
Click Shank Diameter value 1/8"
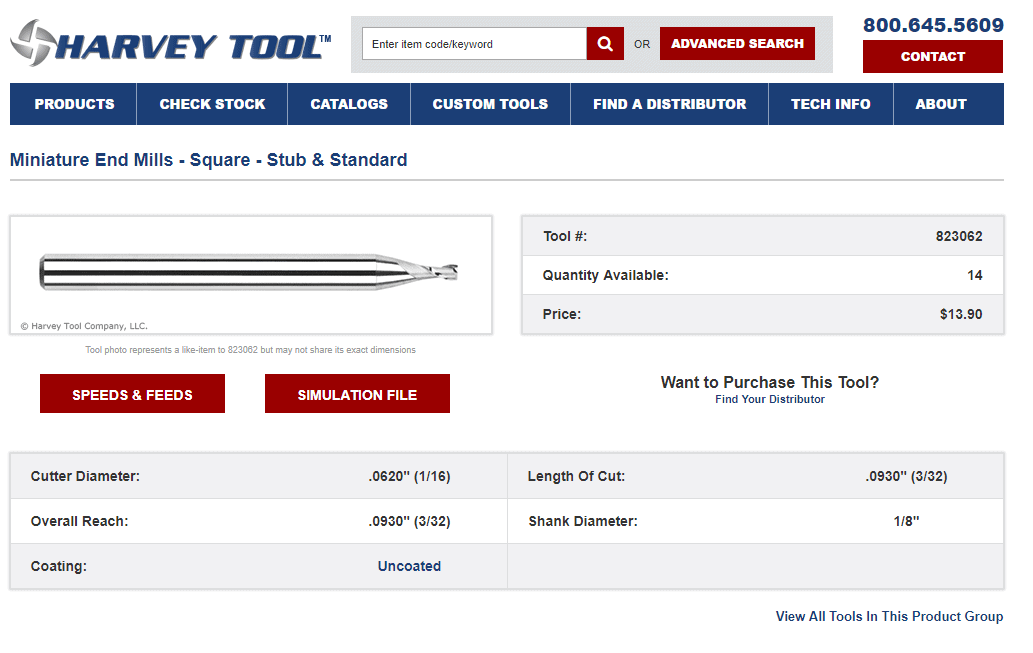click(907, 521)
